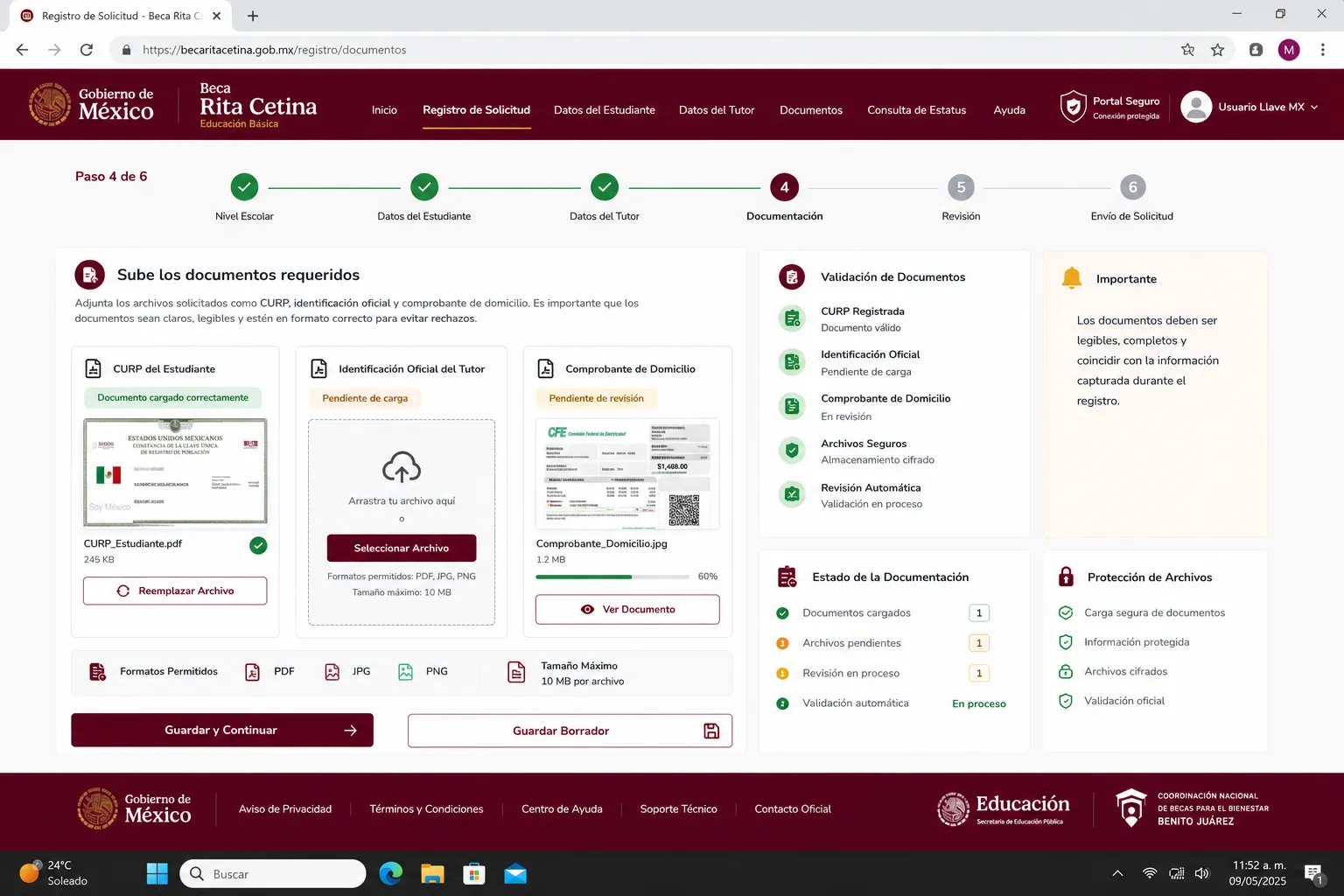Select step 4 Documentación circle
Image resolution: width=1344 pixels, height=896 pixels.
pos(784,187)
